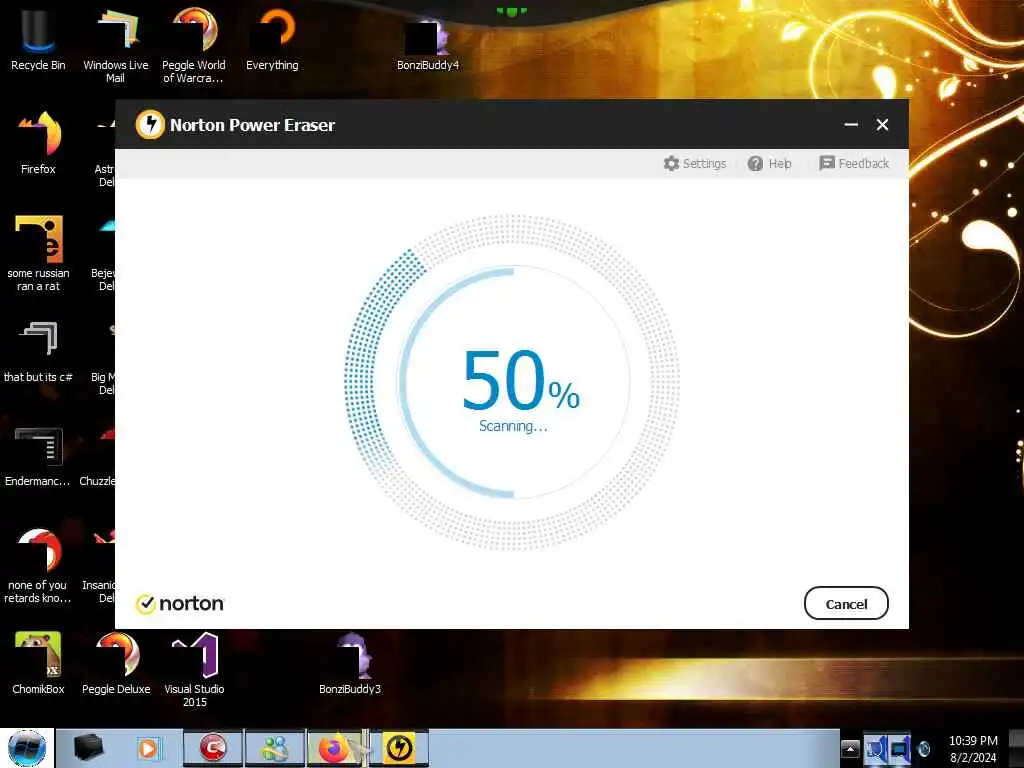Select the ChomikBox desktop icon
This screenshot has width=1024, height=768.
click(38, 663)
